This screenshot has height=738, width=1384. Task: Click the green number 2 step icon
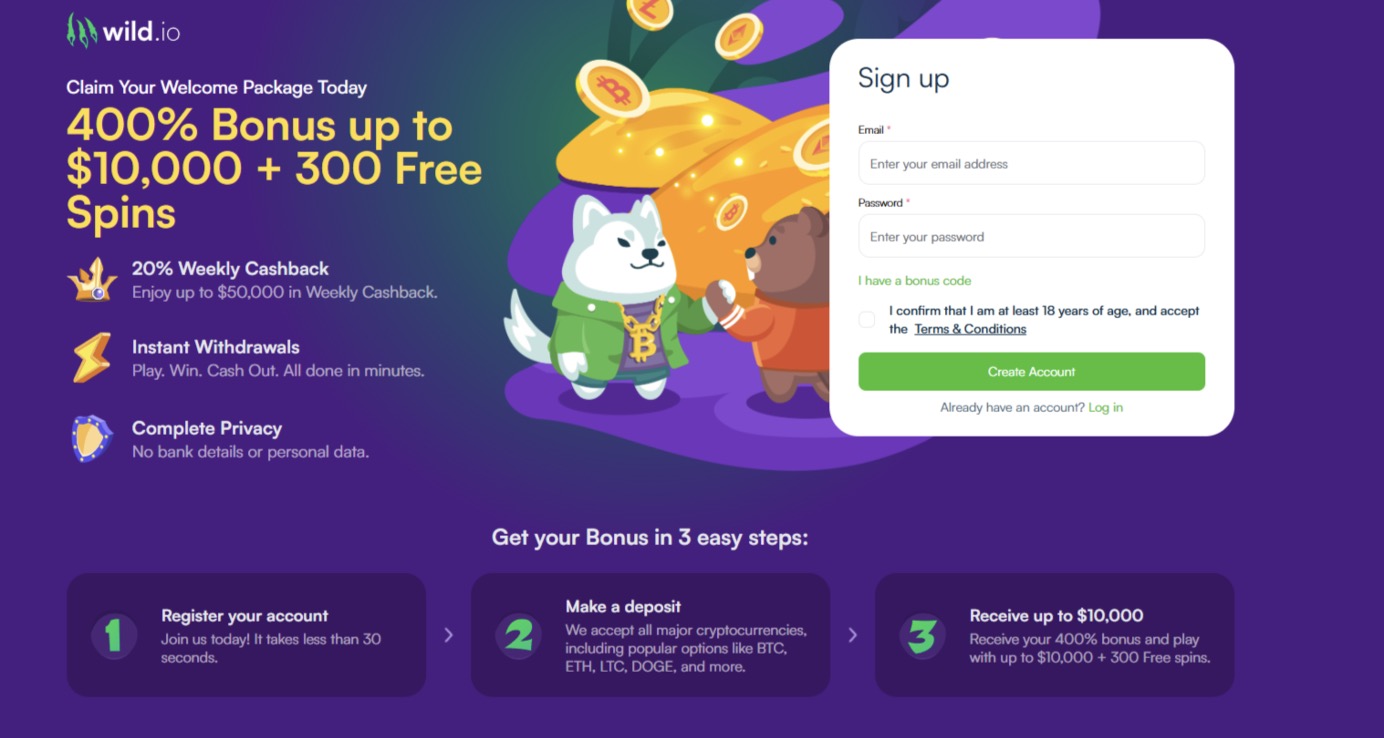click(518, 635)
